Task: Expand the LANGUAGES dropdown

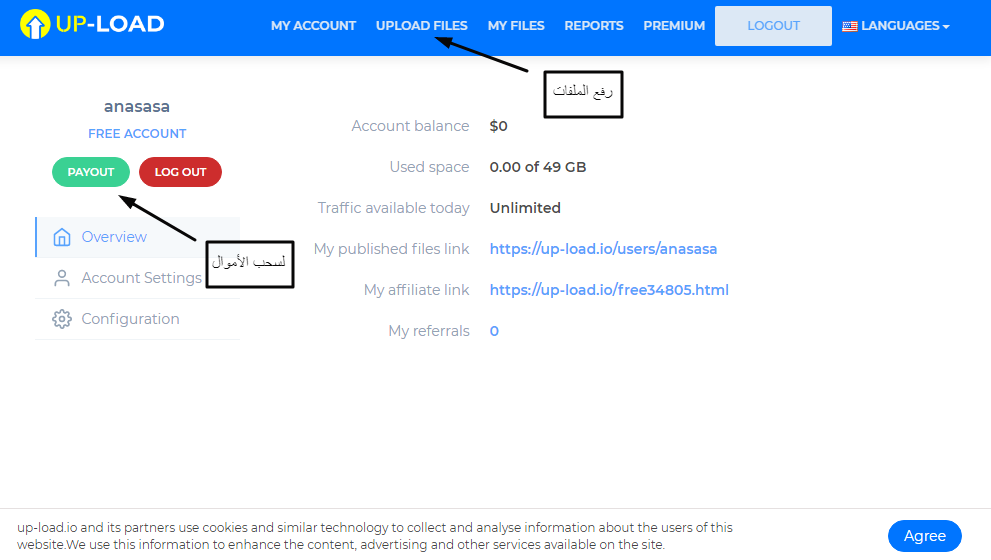Action: click(896, 26)
